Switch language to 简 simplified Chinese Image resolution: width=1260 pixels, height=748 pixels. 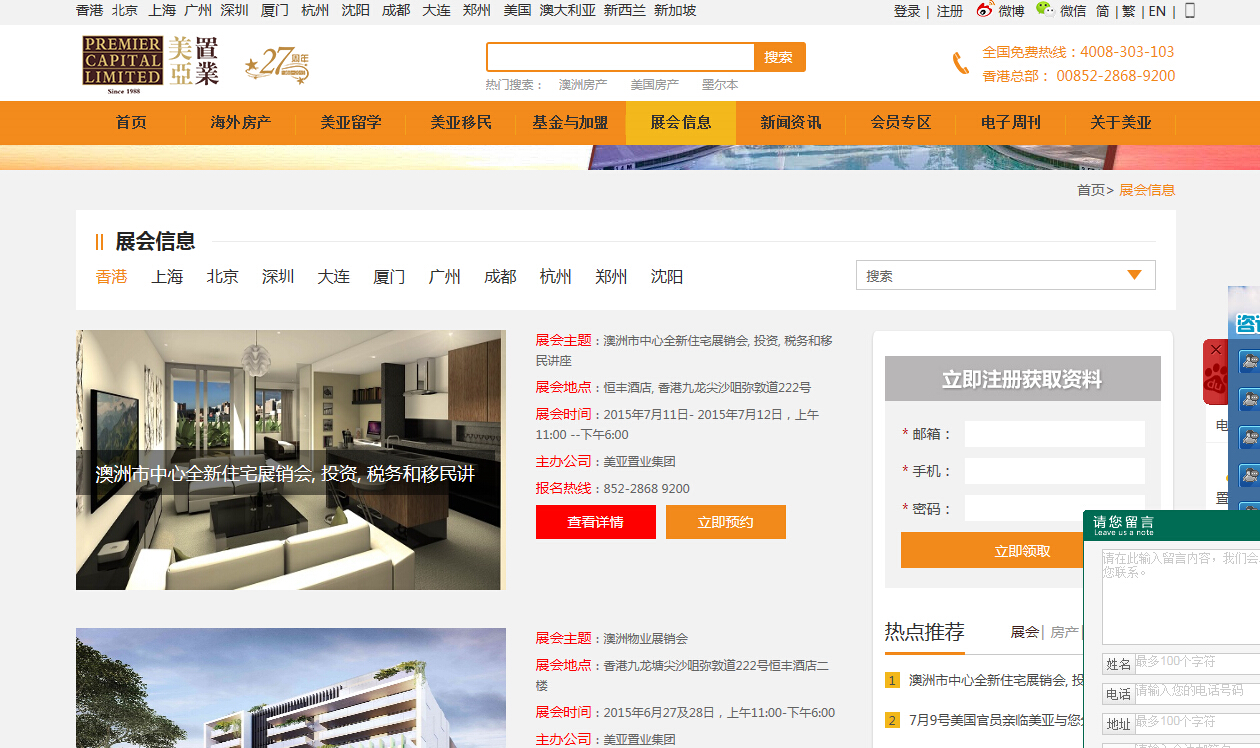(1103, 11)
